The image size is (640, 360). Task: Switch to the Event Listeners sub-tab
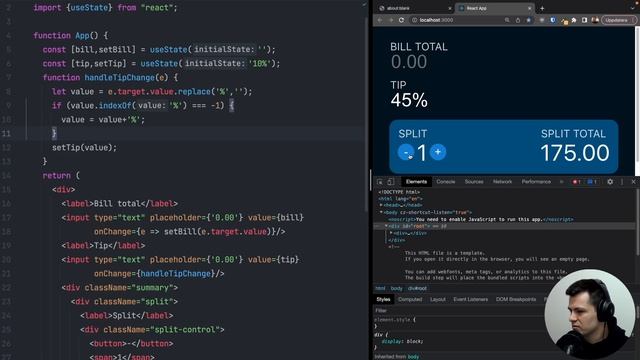(x=470, y=299)
